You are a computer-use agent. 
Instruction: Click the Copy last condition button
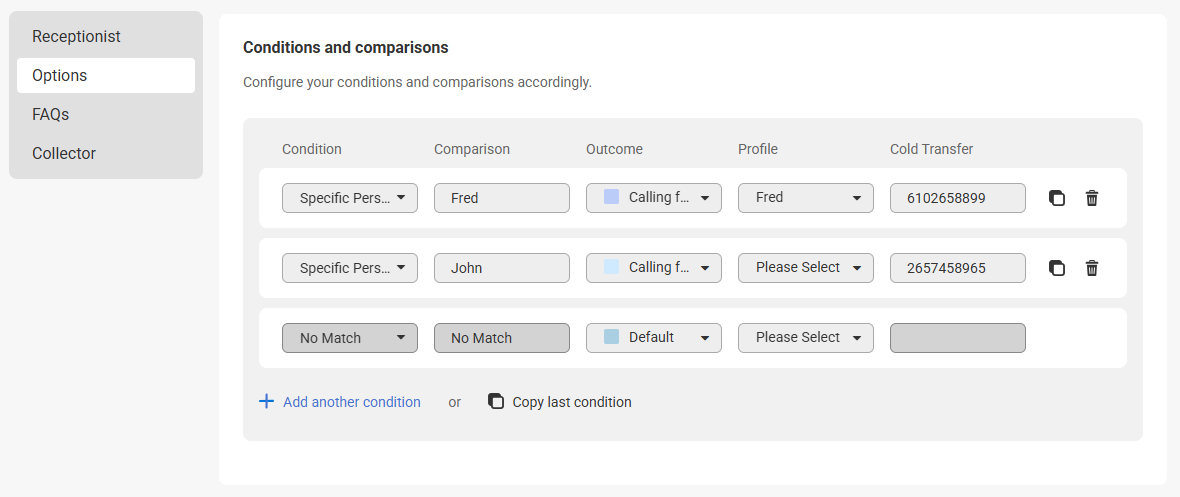point(560,402)
